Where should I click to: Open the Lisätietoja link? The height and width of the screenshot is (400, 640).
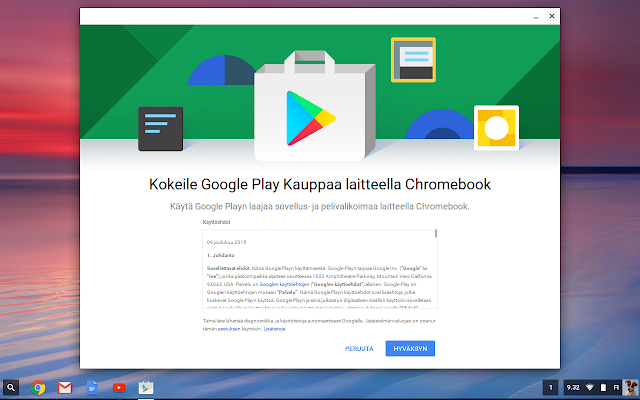[274, 328]
